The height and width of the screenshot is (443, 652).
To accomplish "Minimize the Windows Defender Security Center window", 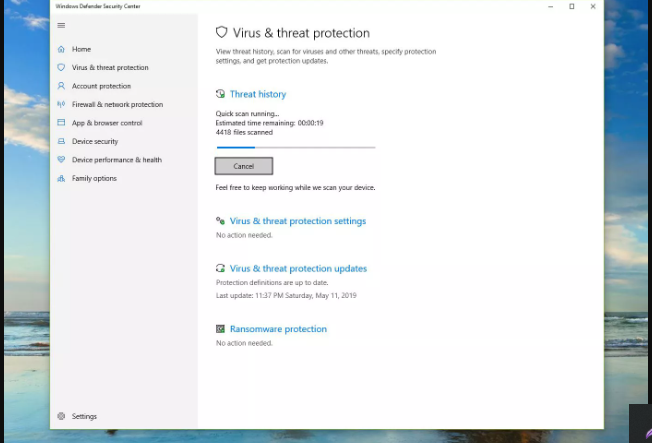I will click(x=551, y=6).
